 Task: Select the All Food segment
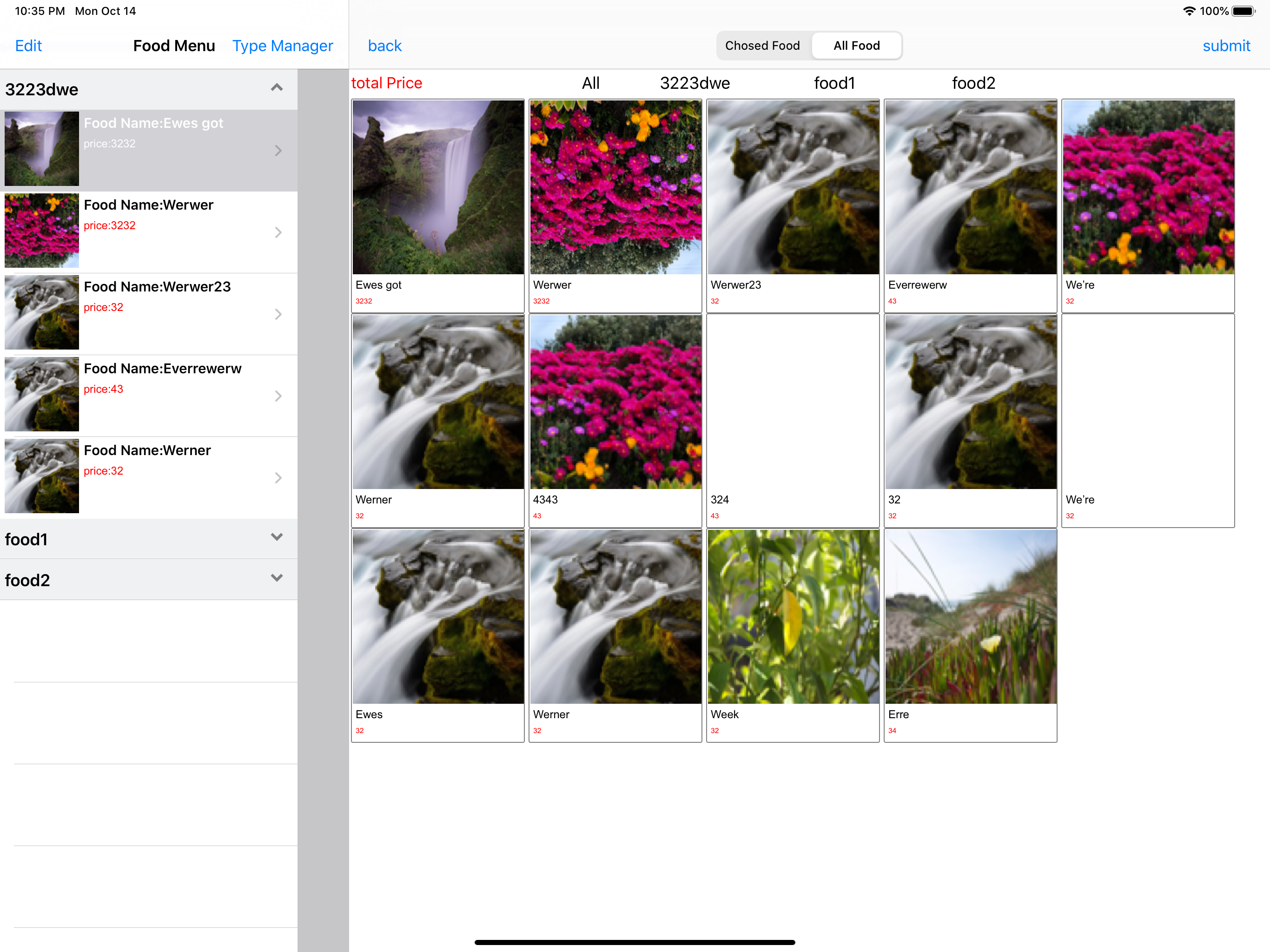point(856,46)
